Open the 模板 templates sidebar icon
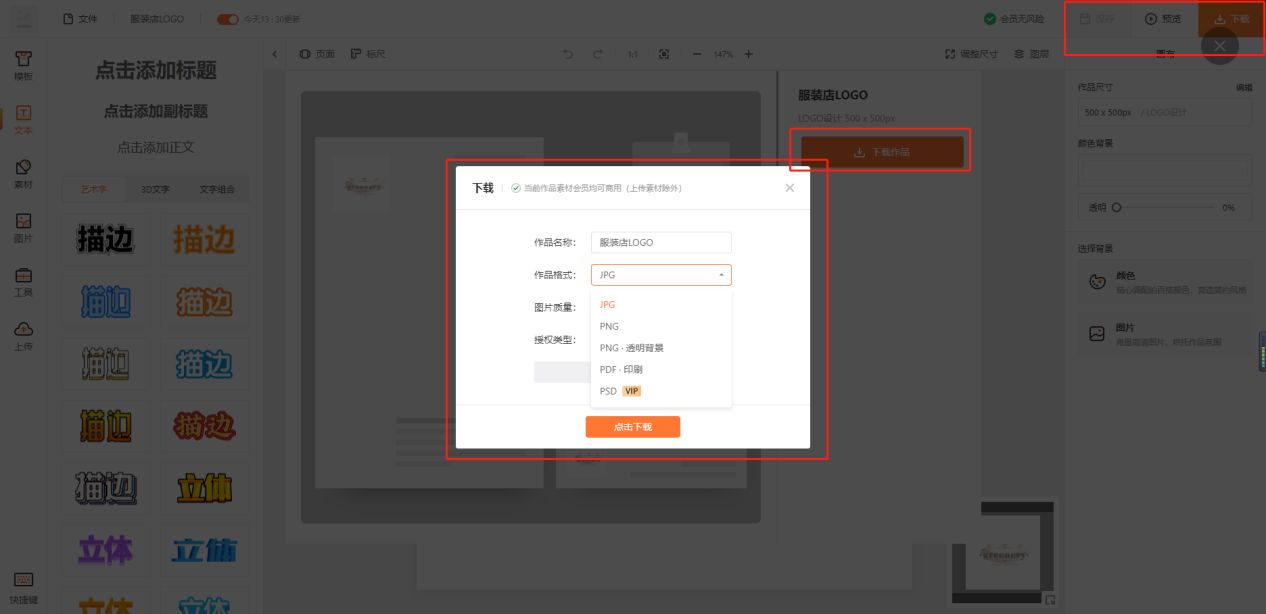The width and height of the screenshot is (1266, 614). point(23,65)
